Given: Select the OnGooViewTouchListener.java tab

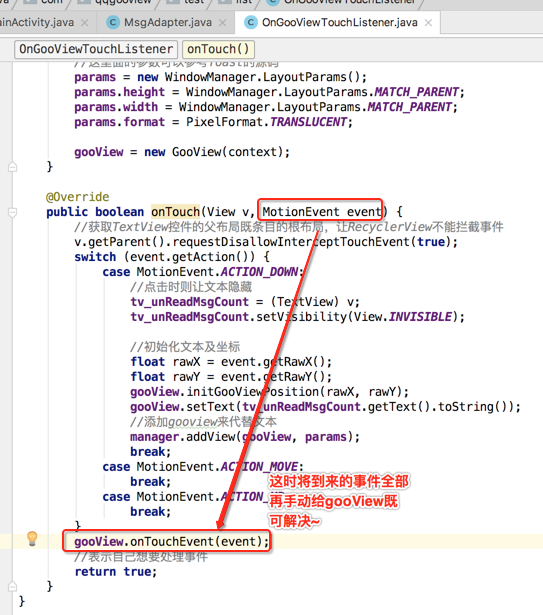Looking at the screenshot, I should [x=339, y=23].
